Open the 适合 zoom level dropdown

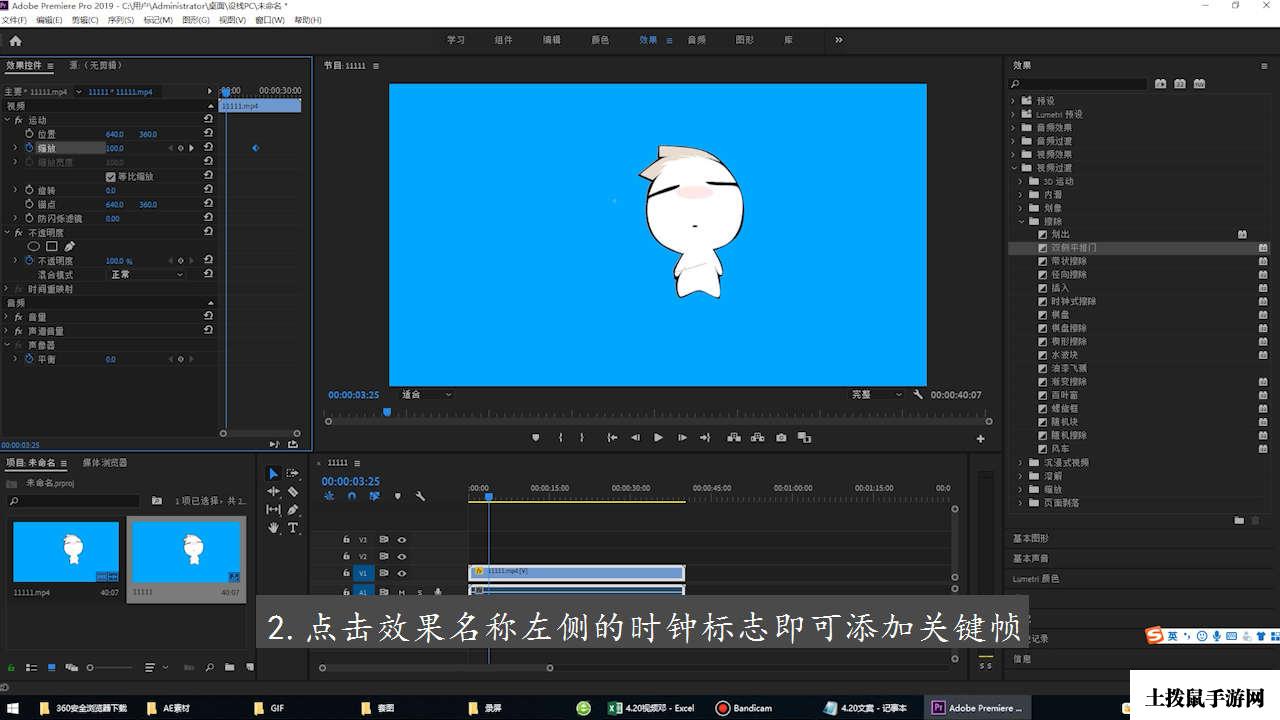pyautogui.click(x=427, y=395)
